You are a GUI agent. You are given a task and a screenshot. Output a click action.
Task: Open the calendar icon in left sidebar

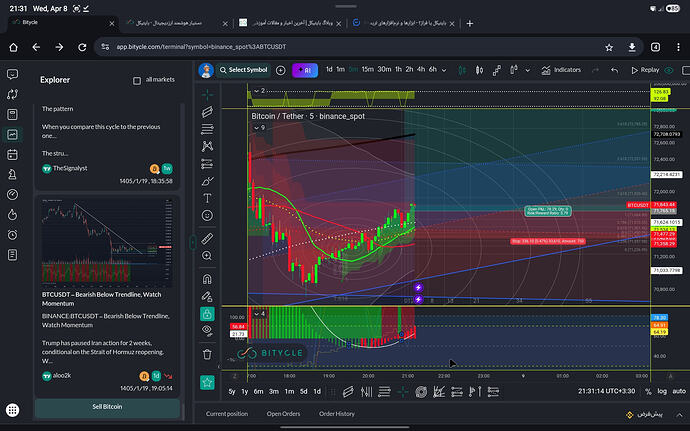pyautogui.click(x=12, y=155)
